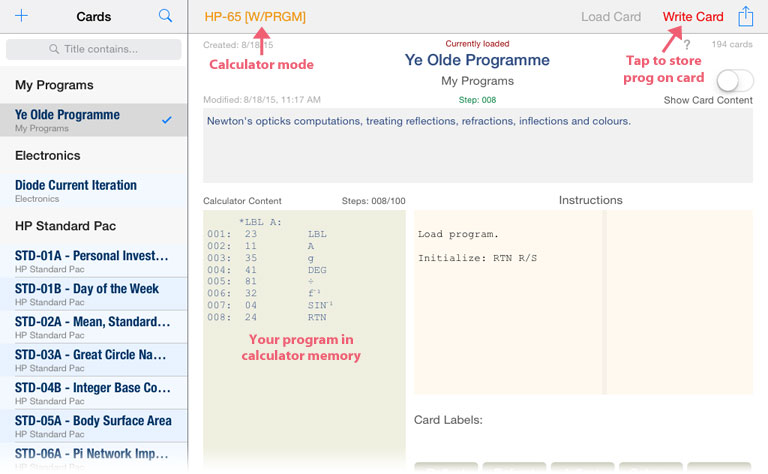Click the HP Standard Pac section header
The image size is (768, 474).
click(65, 226)
